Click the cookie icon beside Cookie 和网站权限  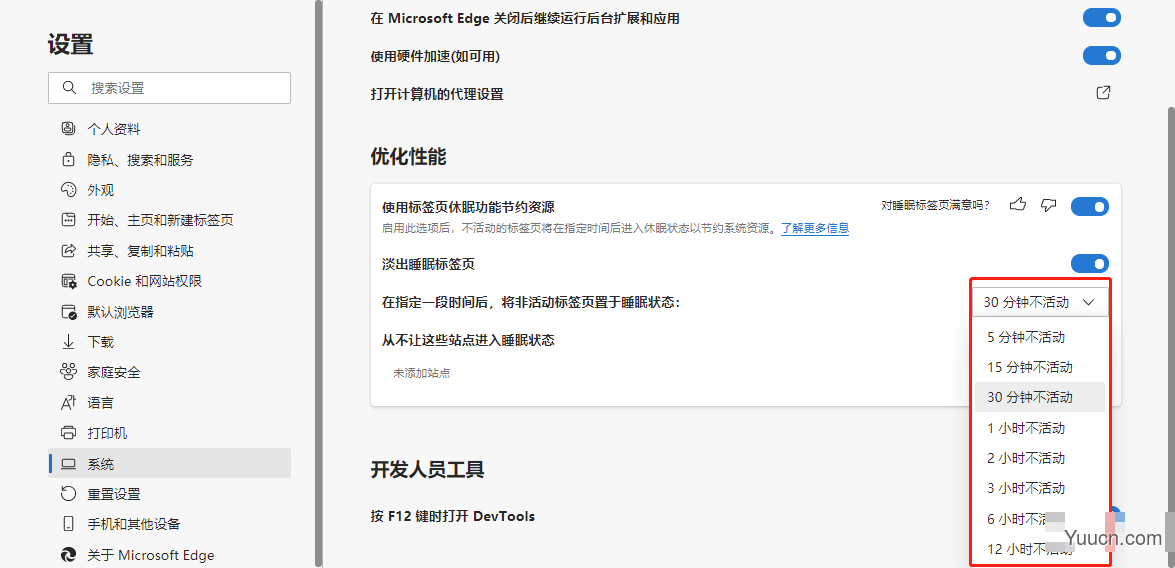tap(68, 281)
